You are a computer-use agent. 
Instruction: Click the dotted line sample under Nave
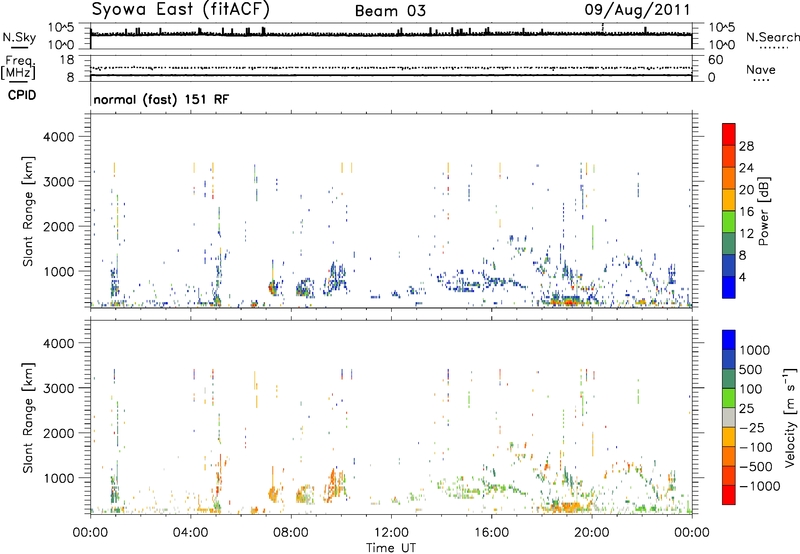point(761,80)
